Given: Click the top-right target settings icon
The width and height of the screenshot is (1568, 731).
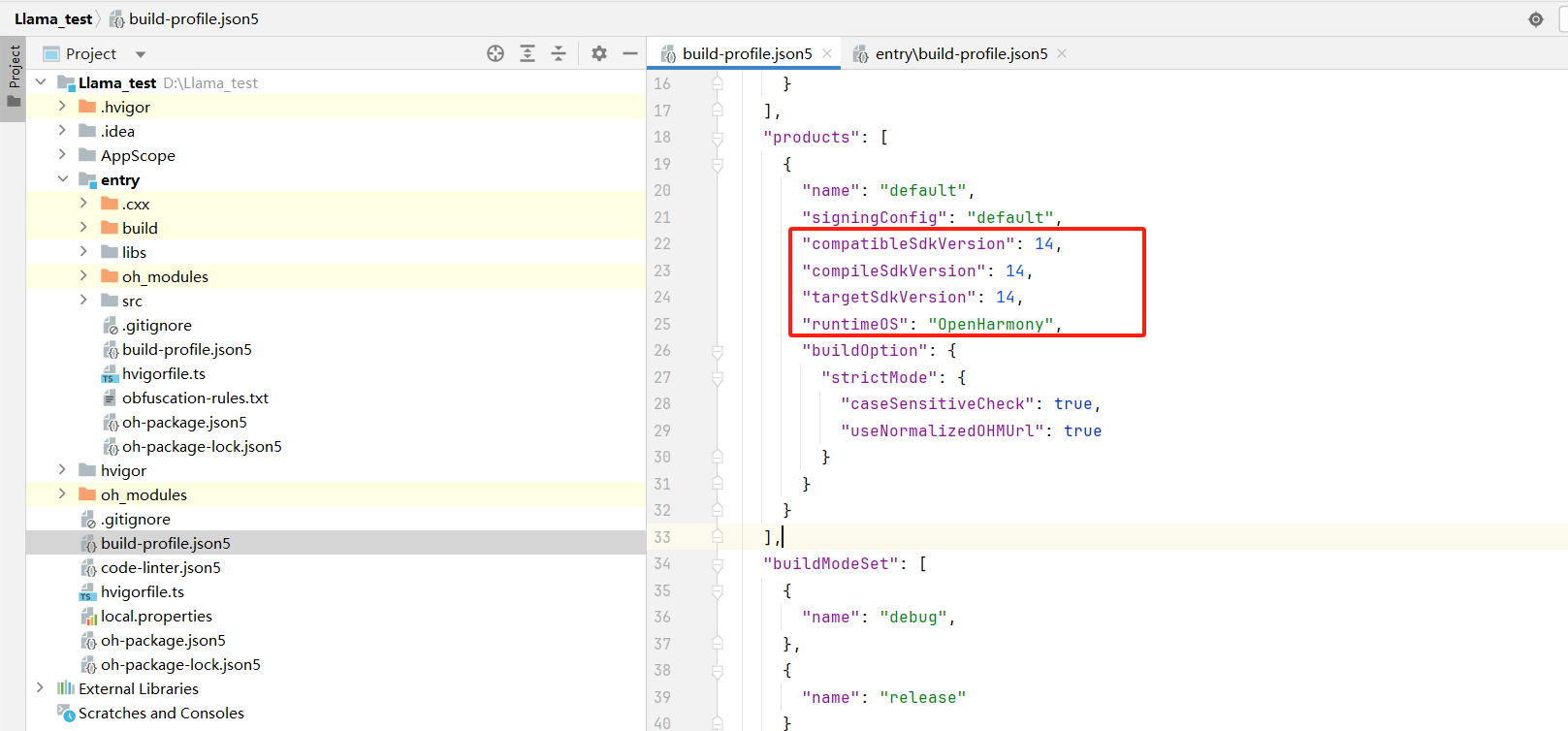Looking at the screenshot, I should pos(1536,19).
